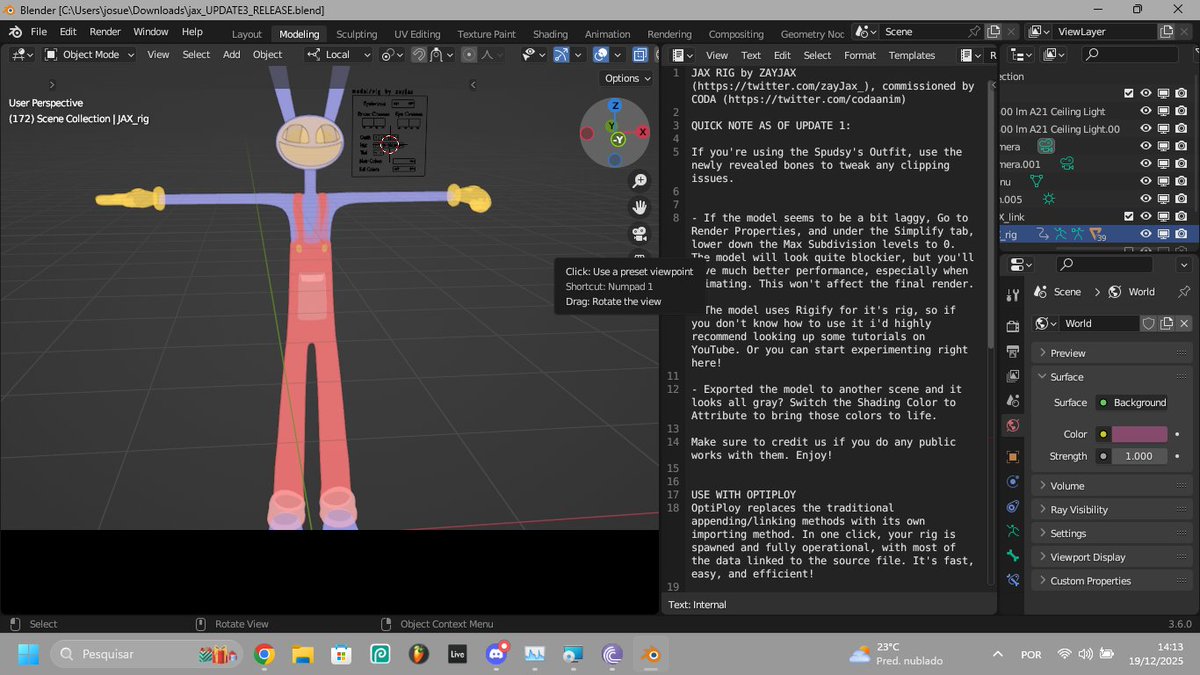Screen dimensions: 1200x675
Task: Click the blue Z axis on navigation gizmo
Action: click(x=615, y=105)
